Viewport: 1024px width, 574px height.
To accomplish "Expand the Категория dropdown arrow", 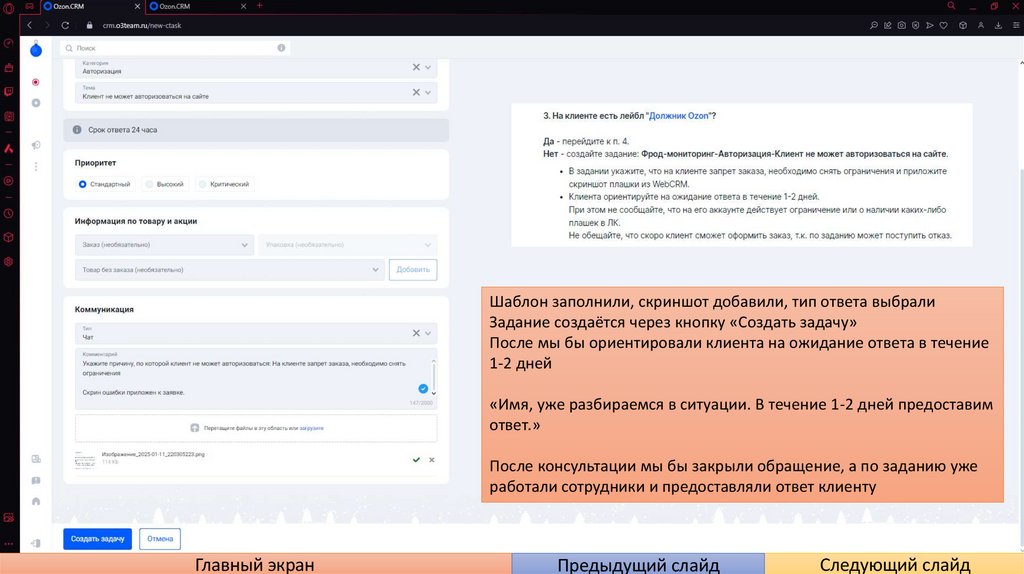I will point(428,67).
